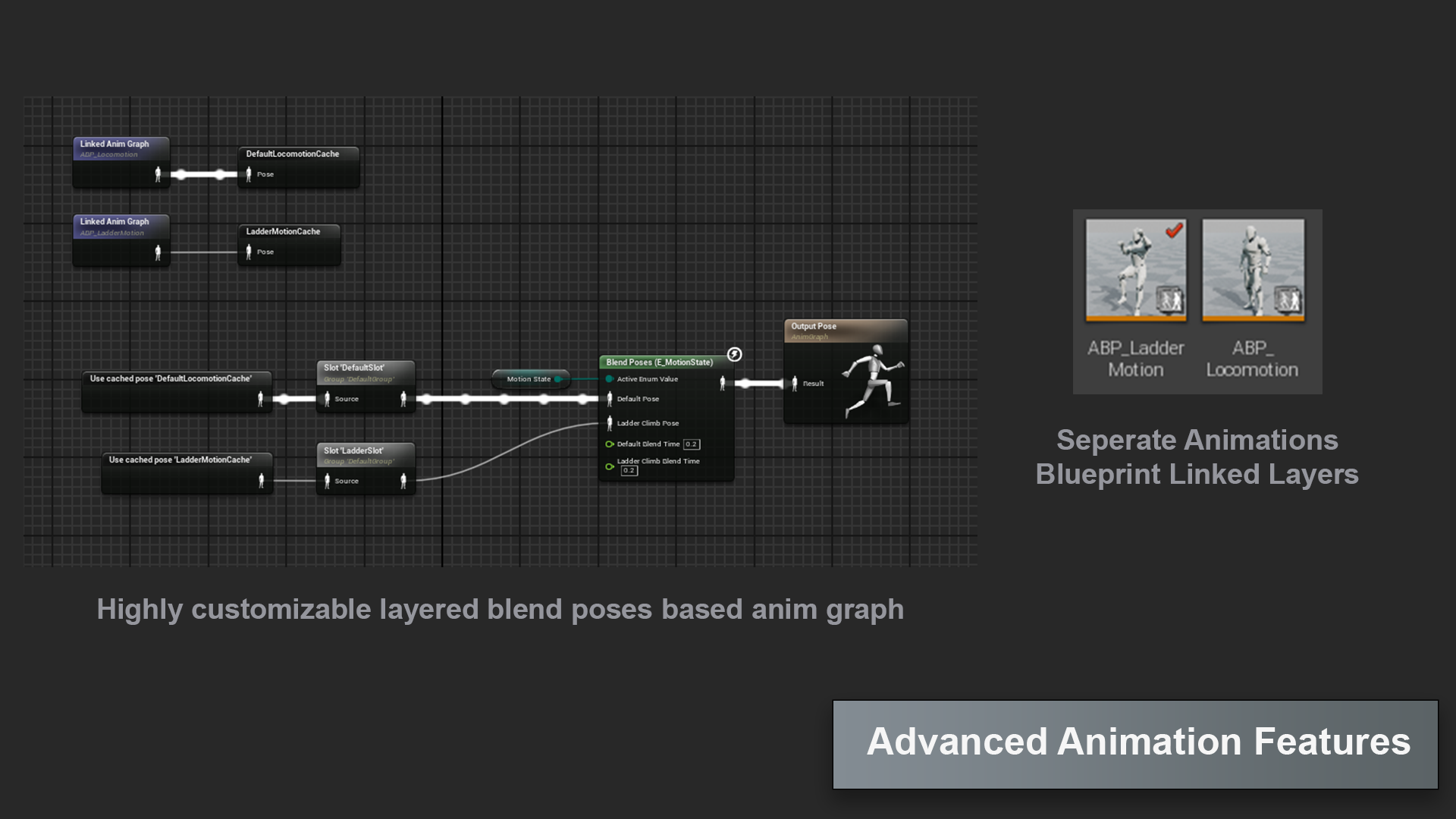
Task: Select the Blend Poses (E_MotionState) node title
Action: (x=659, y=362)
